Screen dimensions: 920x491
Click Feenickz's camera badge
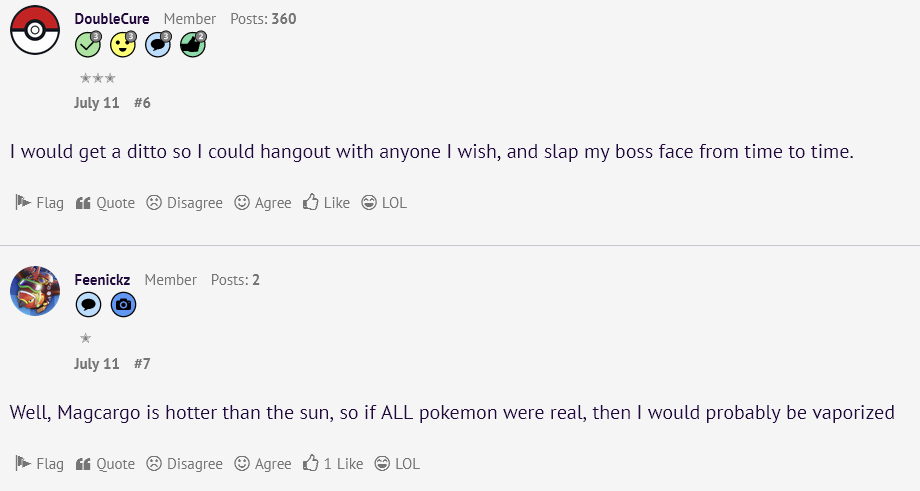tap(123, 304)
